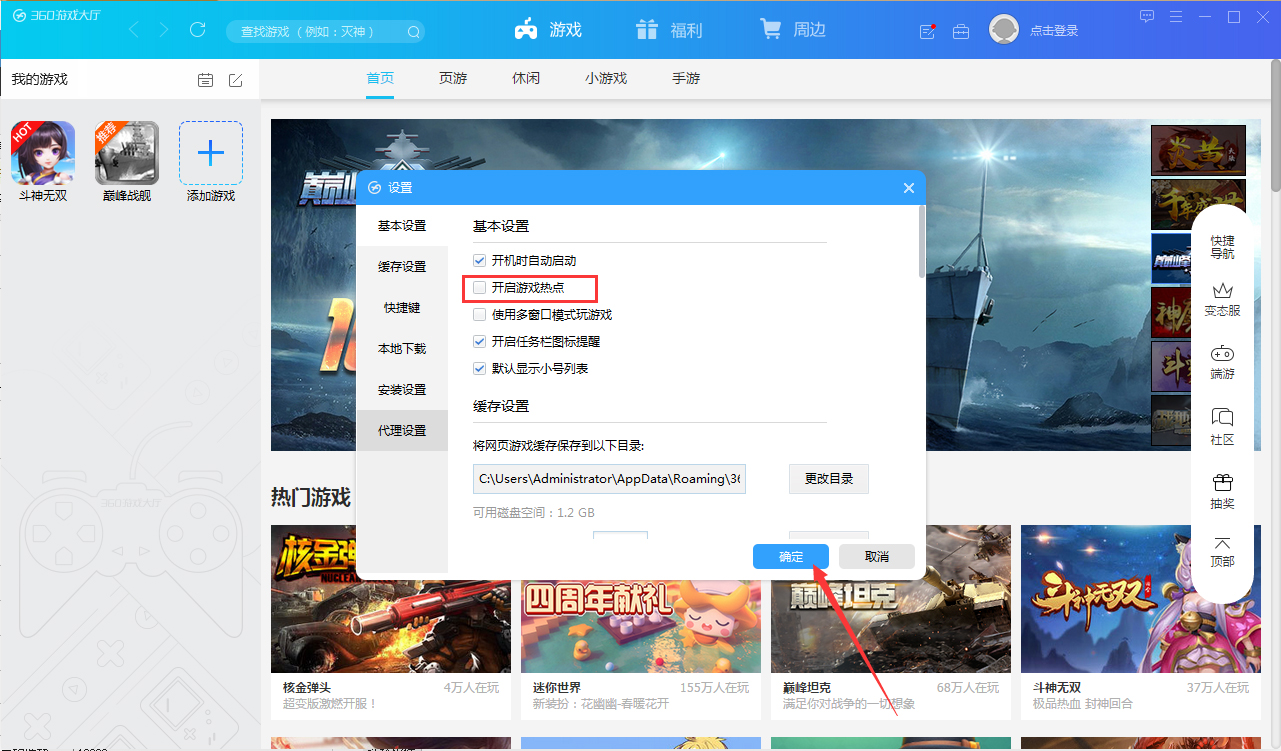Image resolution: width=1281 pixels, height=751 pixels.
Task: Enable the 开启游戏热点 checkbox
Action: pyautogui.click(x=479, y=288)
